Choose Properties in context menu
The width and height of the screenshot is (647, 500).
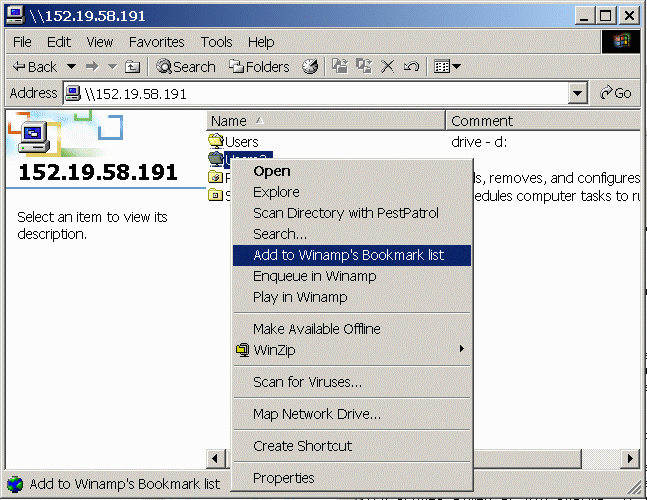[352, 478]
